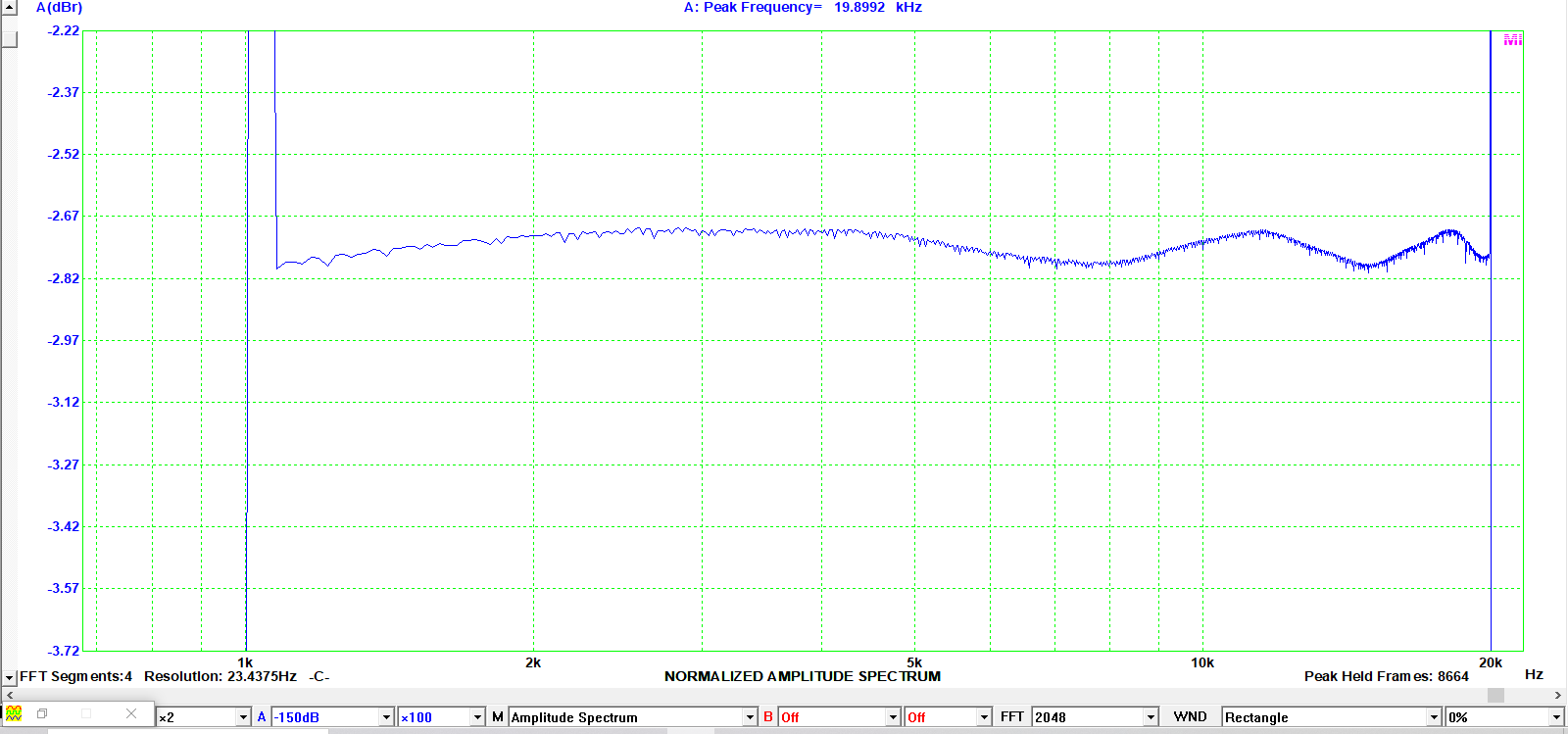This screenshot has width=1568, height=734.
Task: Open the FFT size 2048 dropdown
Action: click(x=1151, y=717)
